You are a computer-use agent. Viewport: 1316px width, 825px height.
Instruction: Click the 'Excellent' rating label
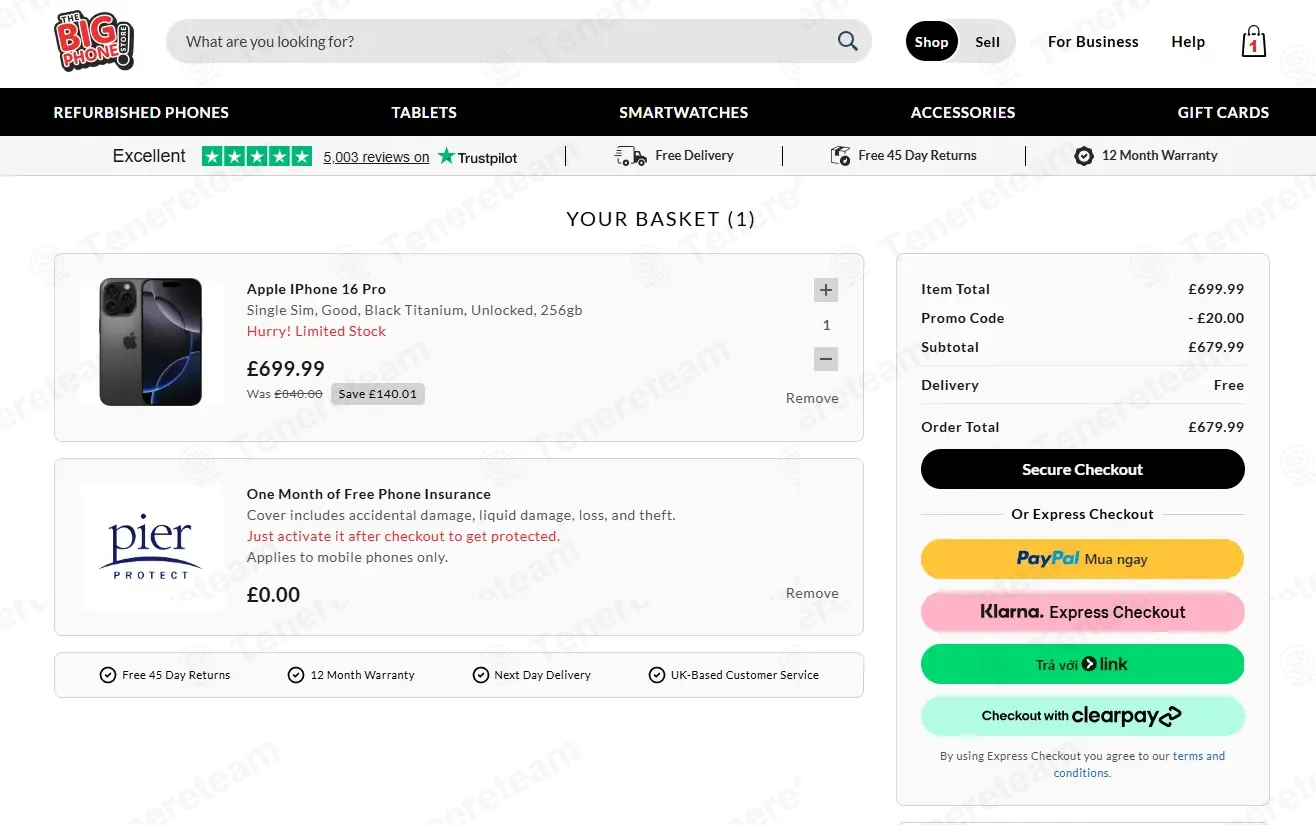[x=149, y=156]
